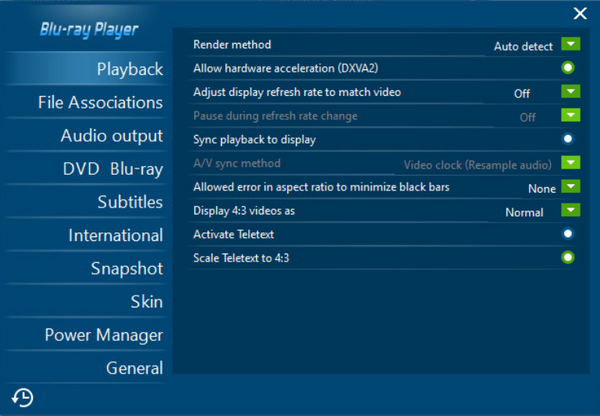Expand Adjust display refresh rate dropdown
Screen dimensions: 600x416
tap(571, 91)
